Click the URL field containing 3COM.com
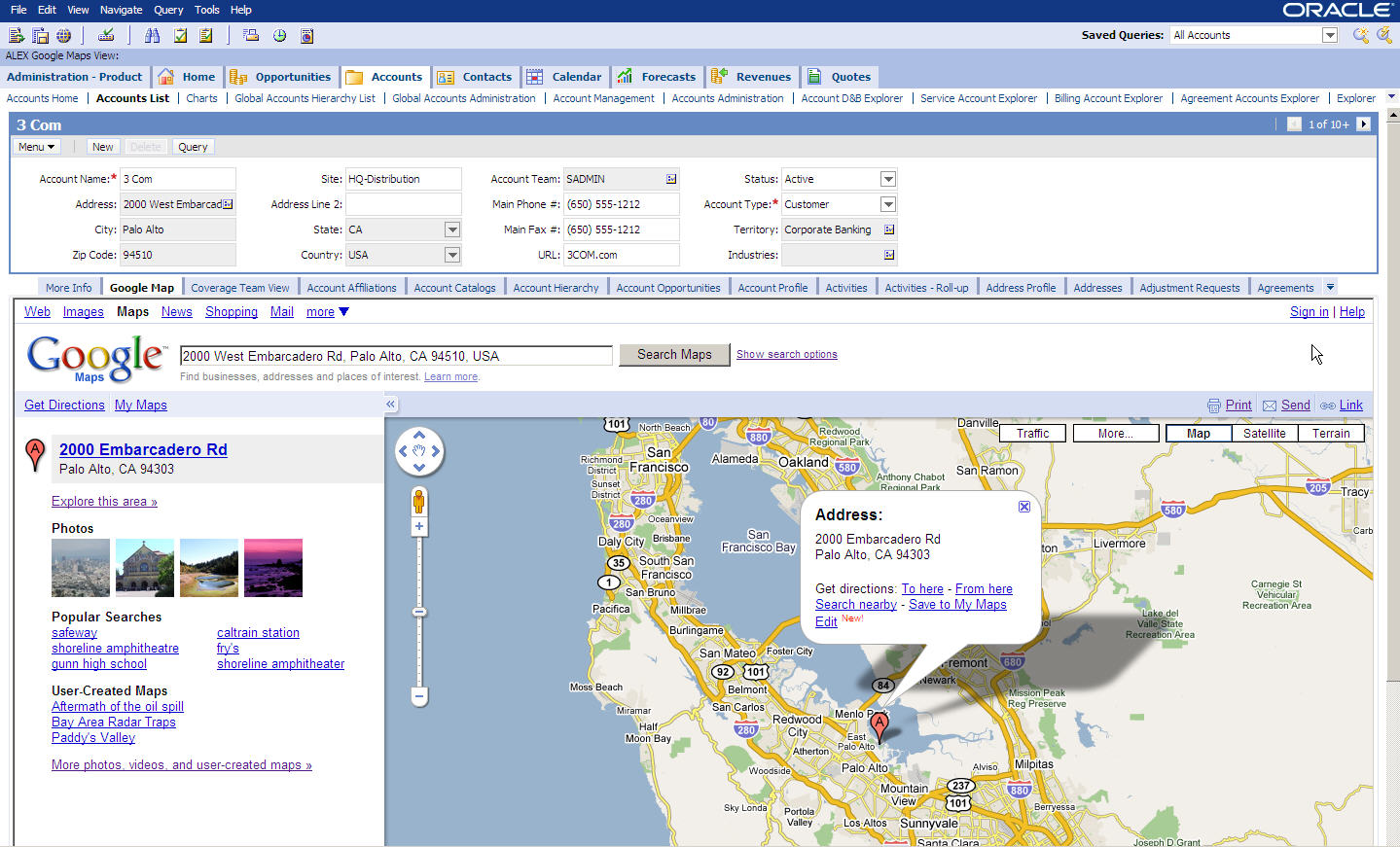Screen dimensions: 1400x847 621,255
